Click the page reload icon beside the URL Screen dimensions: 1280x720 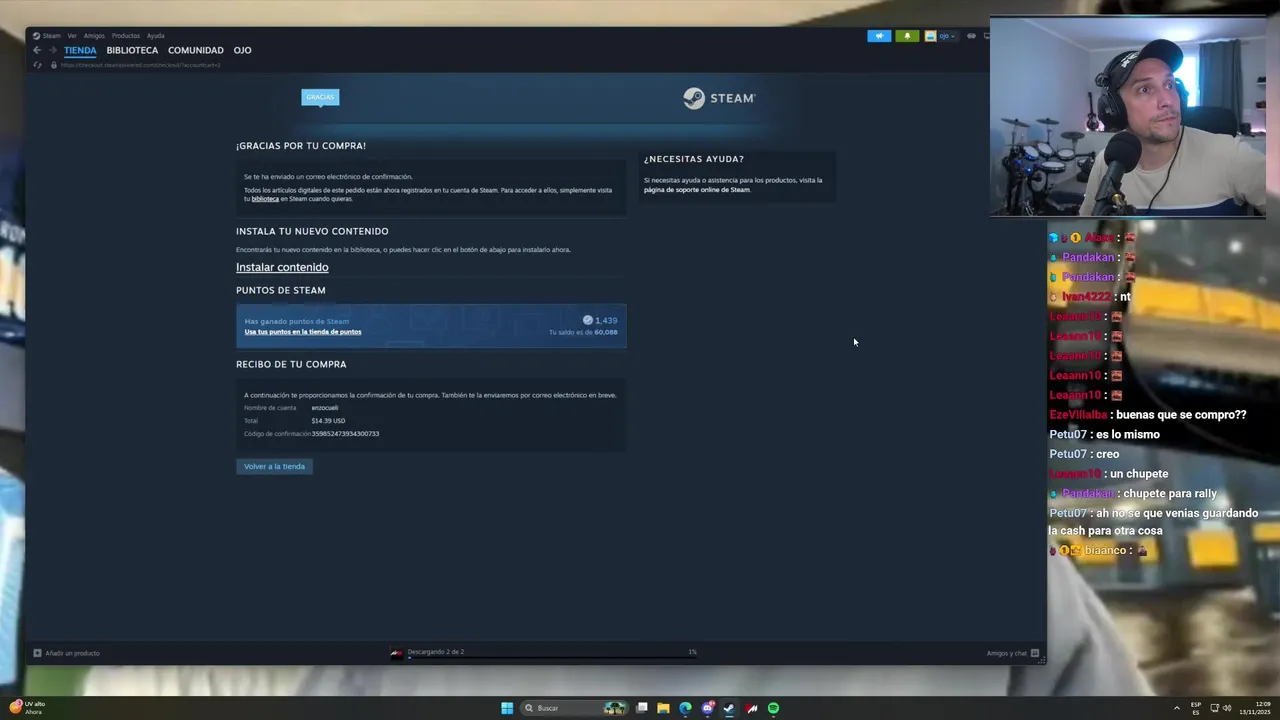(38, 65)
